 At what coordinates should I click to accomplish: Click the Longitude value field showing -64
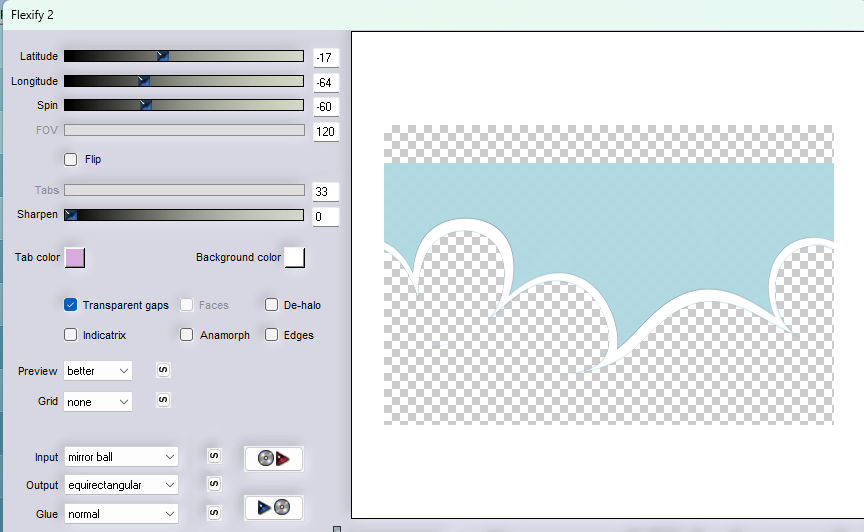pyautogui.click(x=326, y=83)
